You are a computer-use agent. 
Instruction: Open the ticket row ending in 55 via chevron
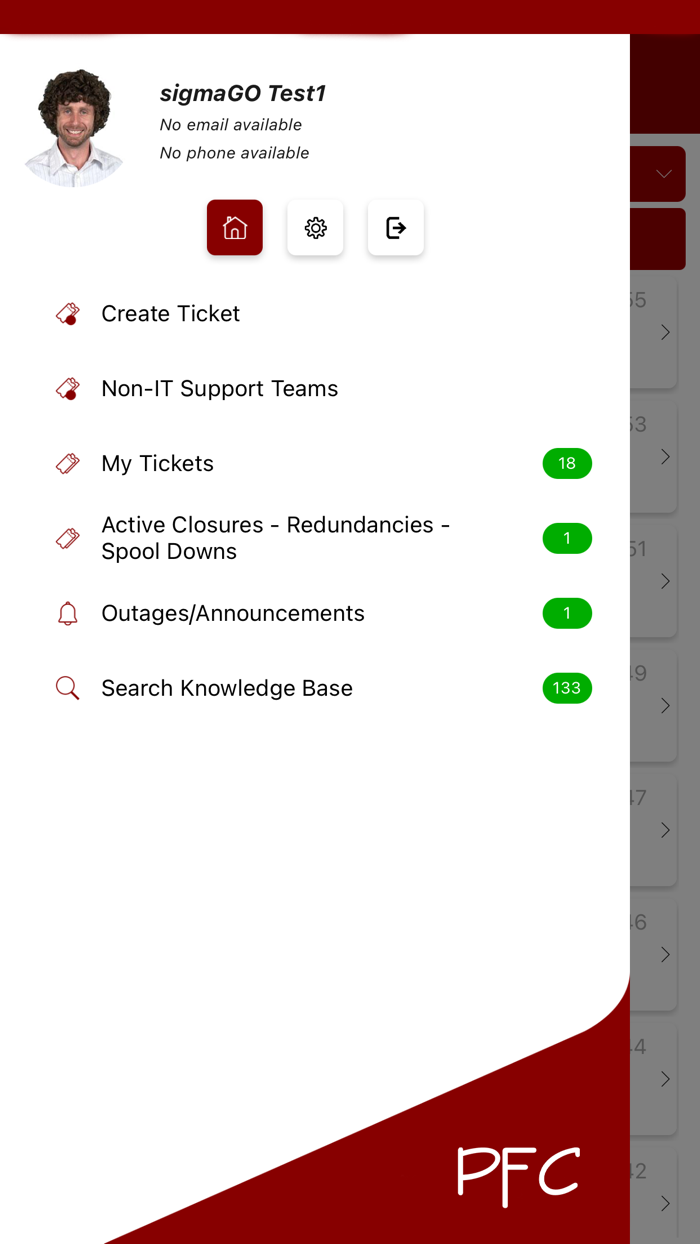click(x=665, y=332)
